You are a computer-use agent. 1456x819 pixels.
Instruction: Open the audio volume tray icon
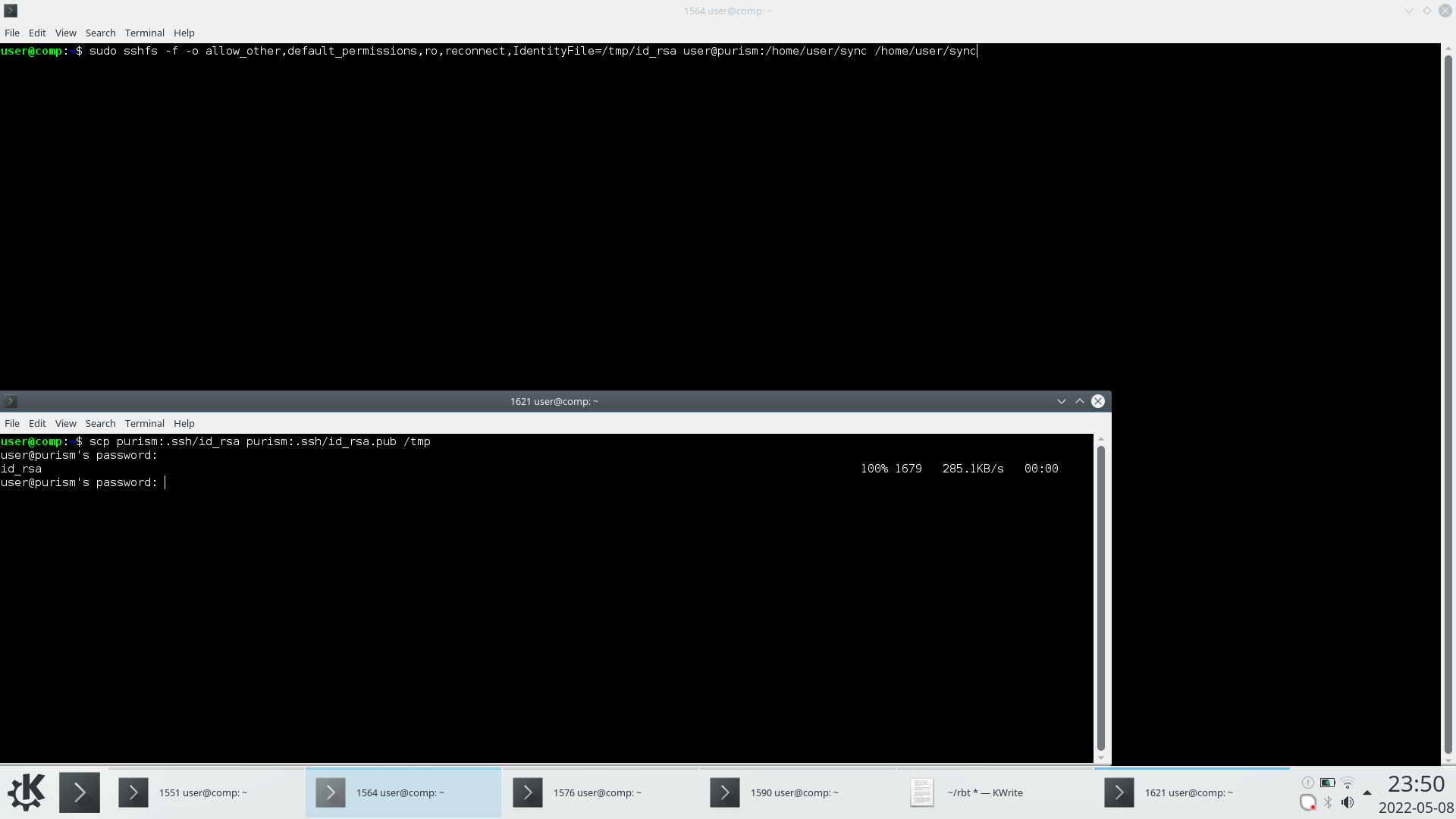pyautogui.click(x=1348, y=802)
